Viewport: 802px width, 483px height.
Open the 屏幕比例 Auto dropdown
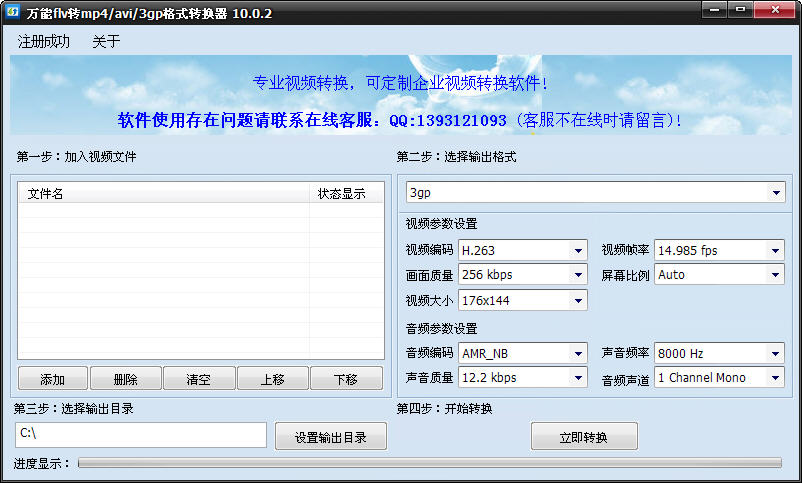[719, 275]
